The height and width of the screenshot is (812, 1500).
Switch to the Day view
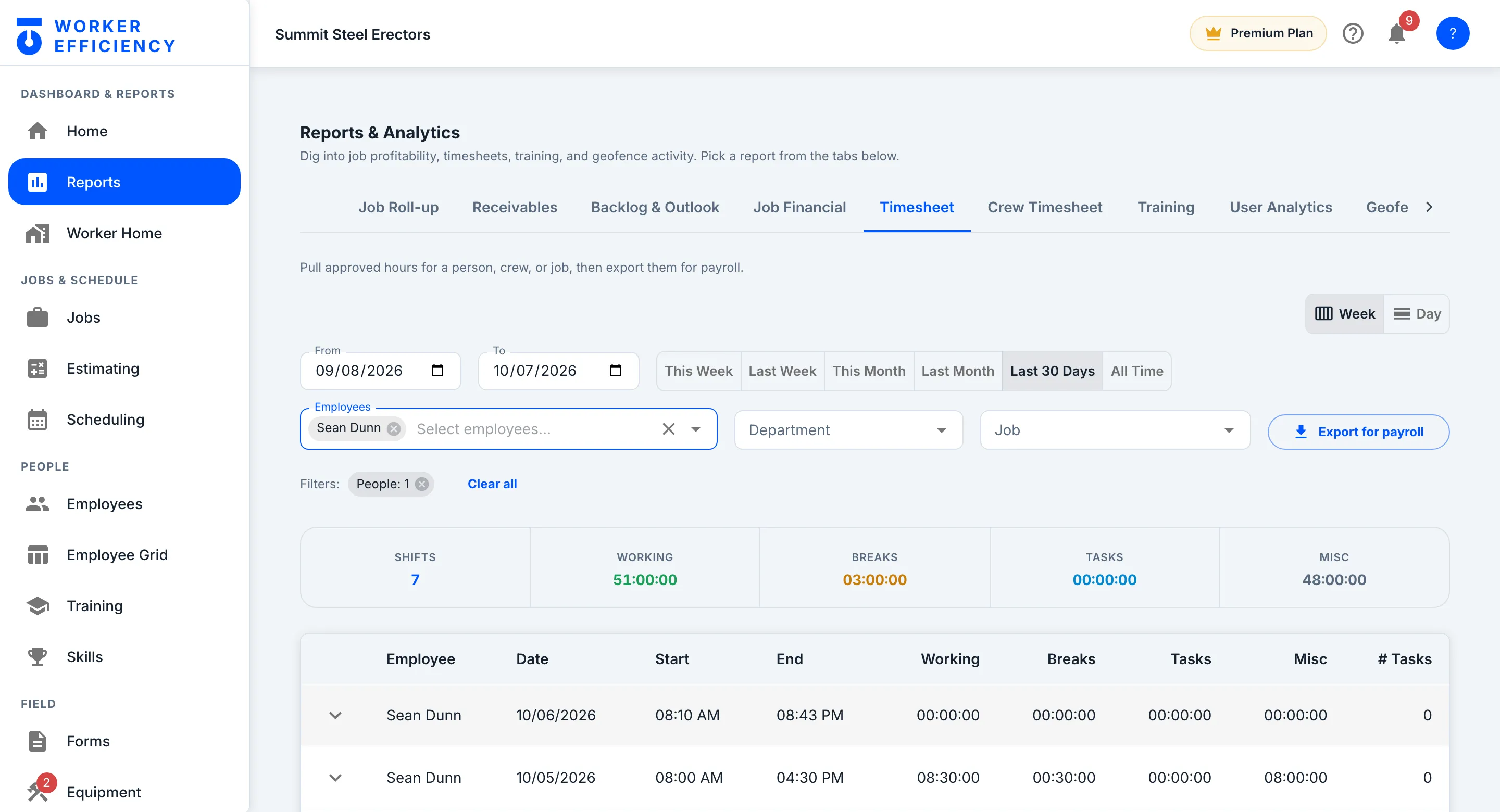[x=1417, y=314]
